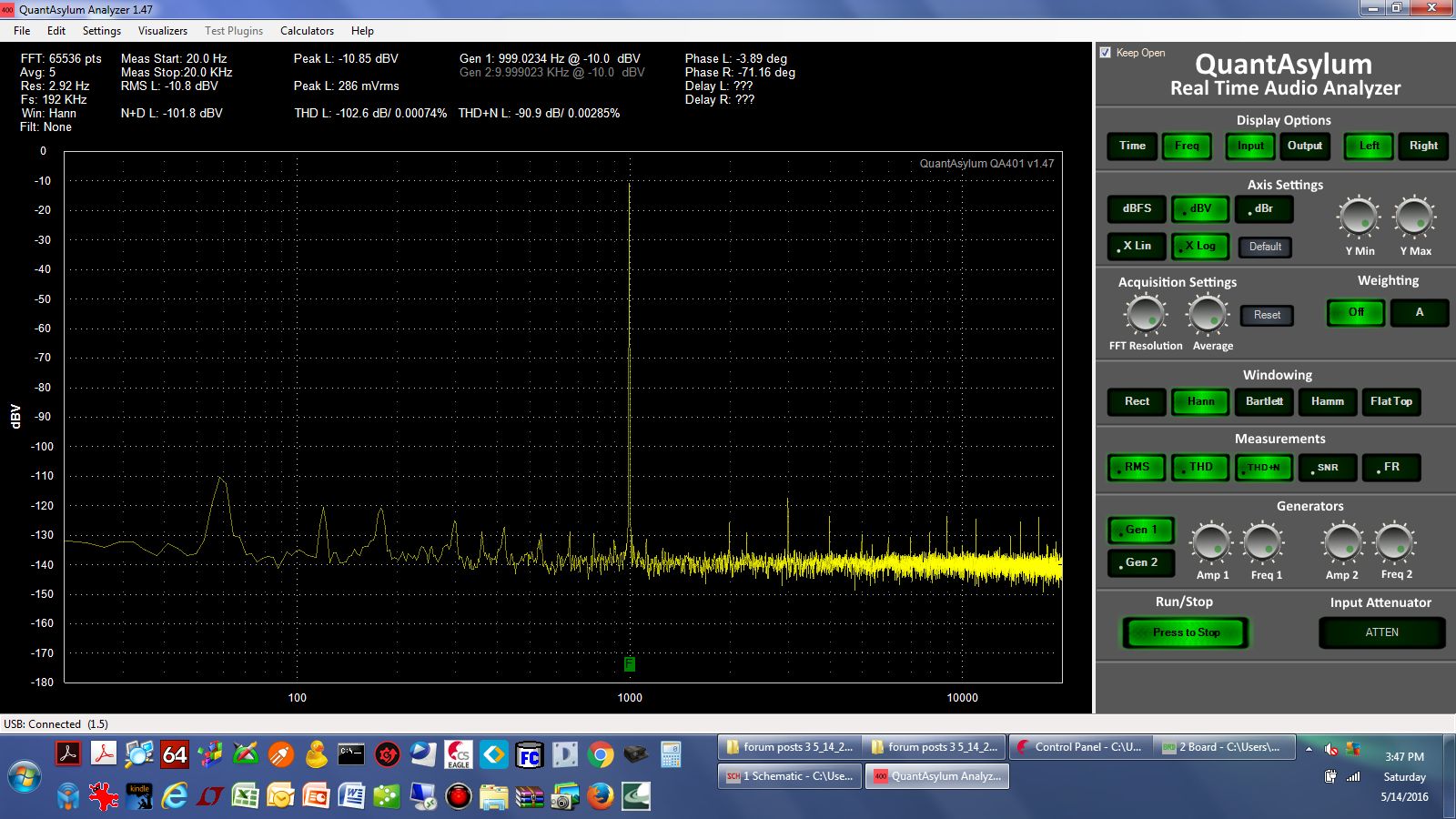Image resolution: width=1456 pixels, height=819 pixels.
Task: Open the white Adobe Reader taskbar icon
Action: (104, 754)
